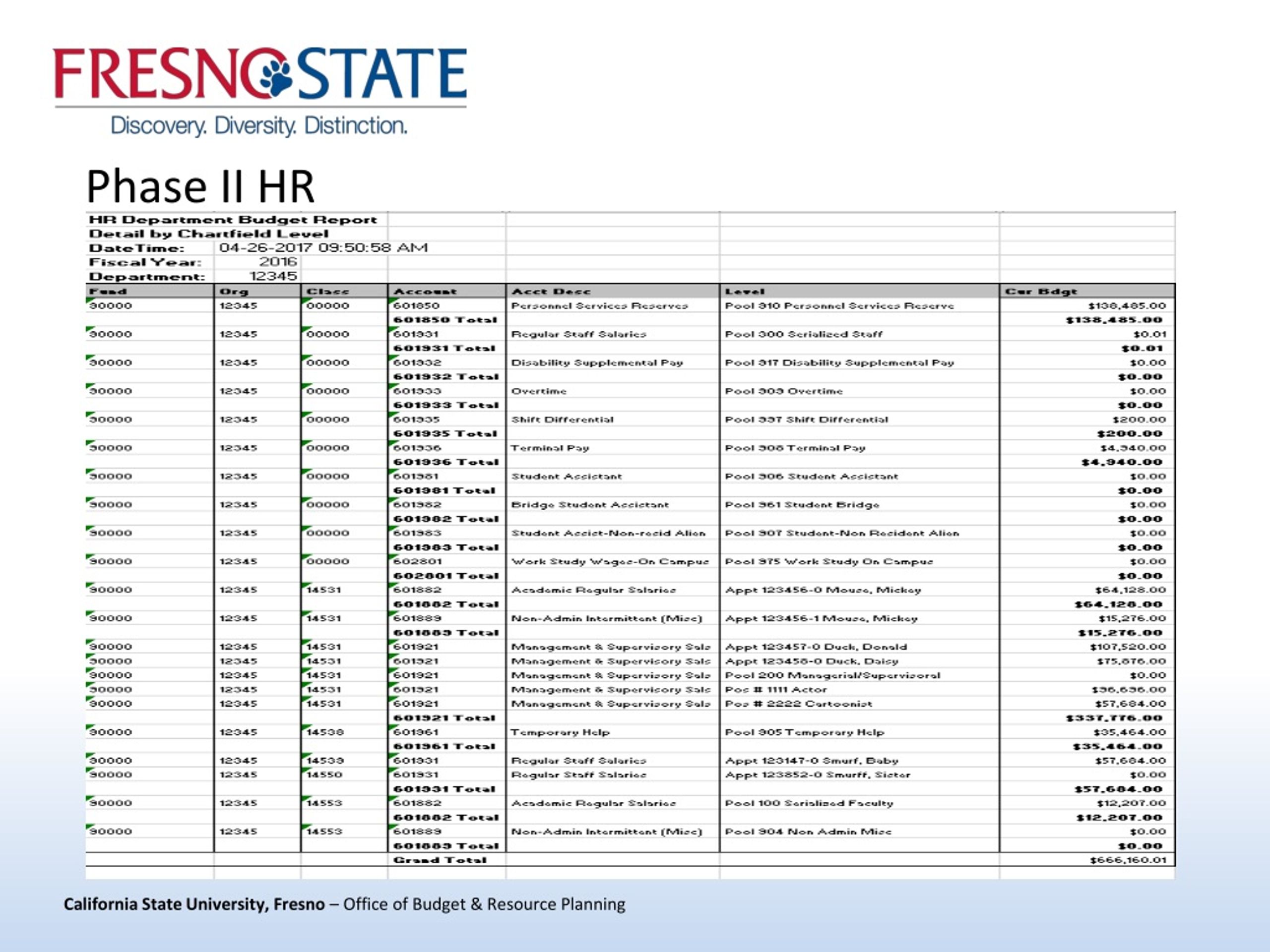Select 'Pool 200 Managerial/Supervisoral' cell
The height and width of the screenshot is (952, 1270).
coord(860,675)
